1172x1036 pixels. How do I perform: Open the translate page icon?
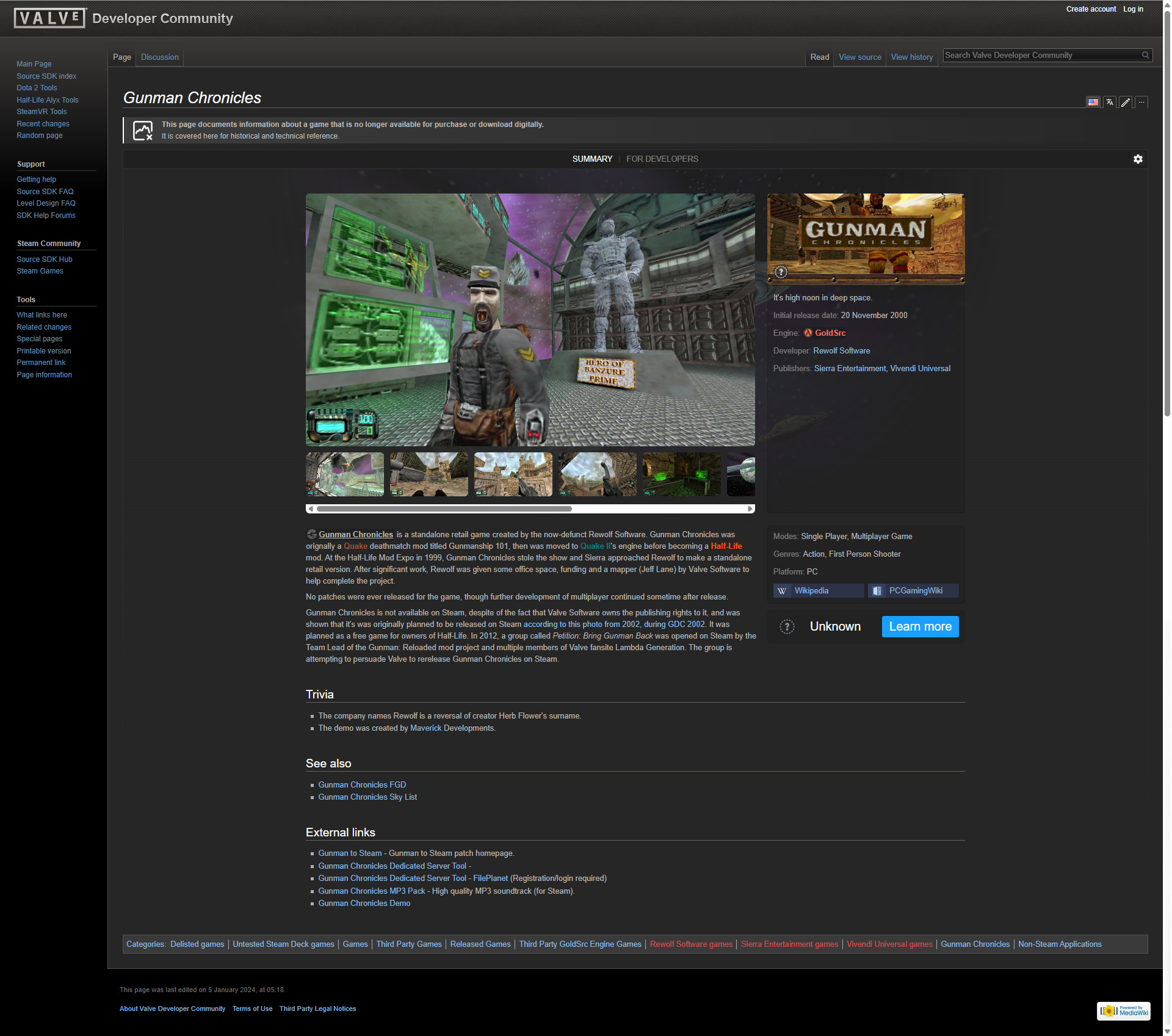[1110, 103]
